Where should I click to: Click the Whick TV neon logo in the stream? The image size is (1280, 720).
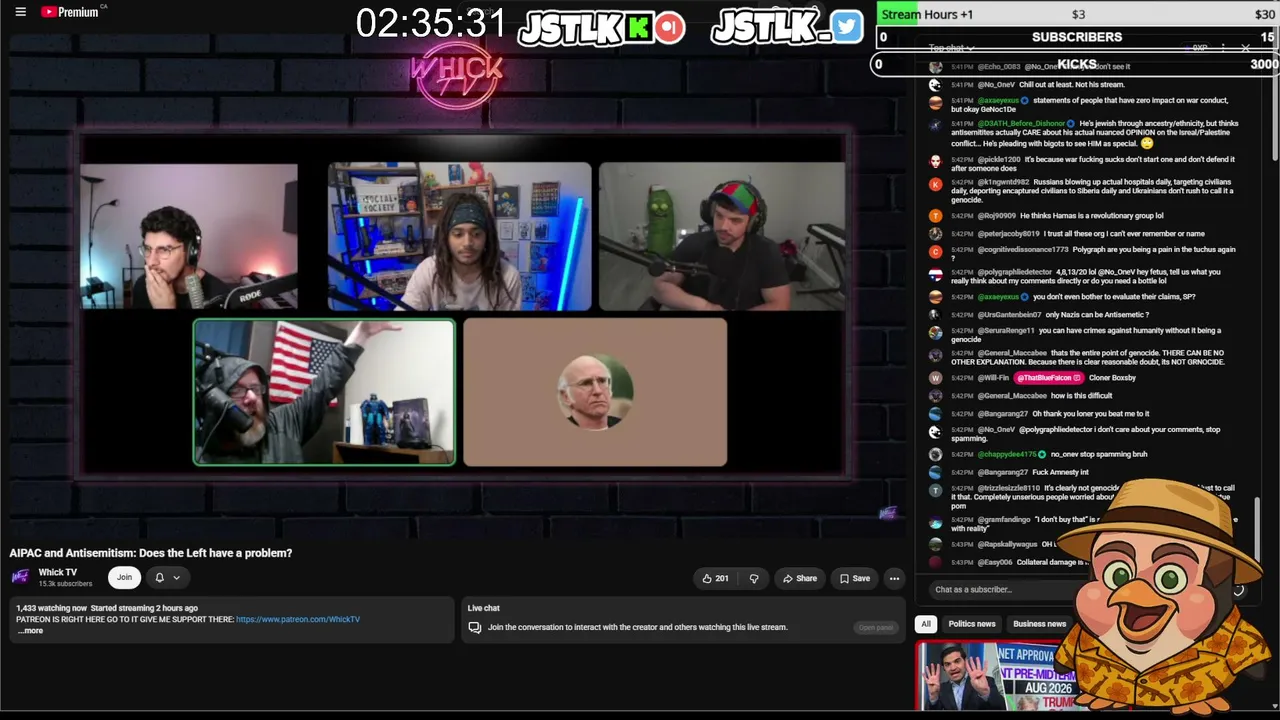pos(456,75)
